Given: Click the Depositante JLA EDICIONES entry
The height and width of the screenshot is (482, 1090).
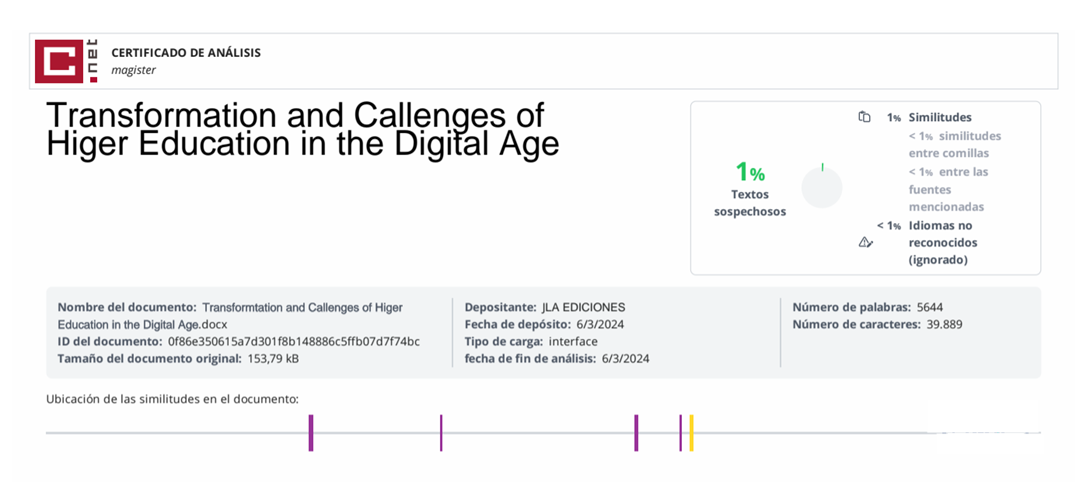Looking at the screenshot, I should (544, 307).
